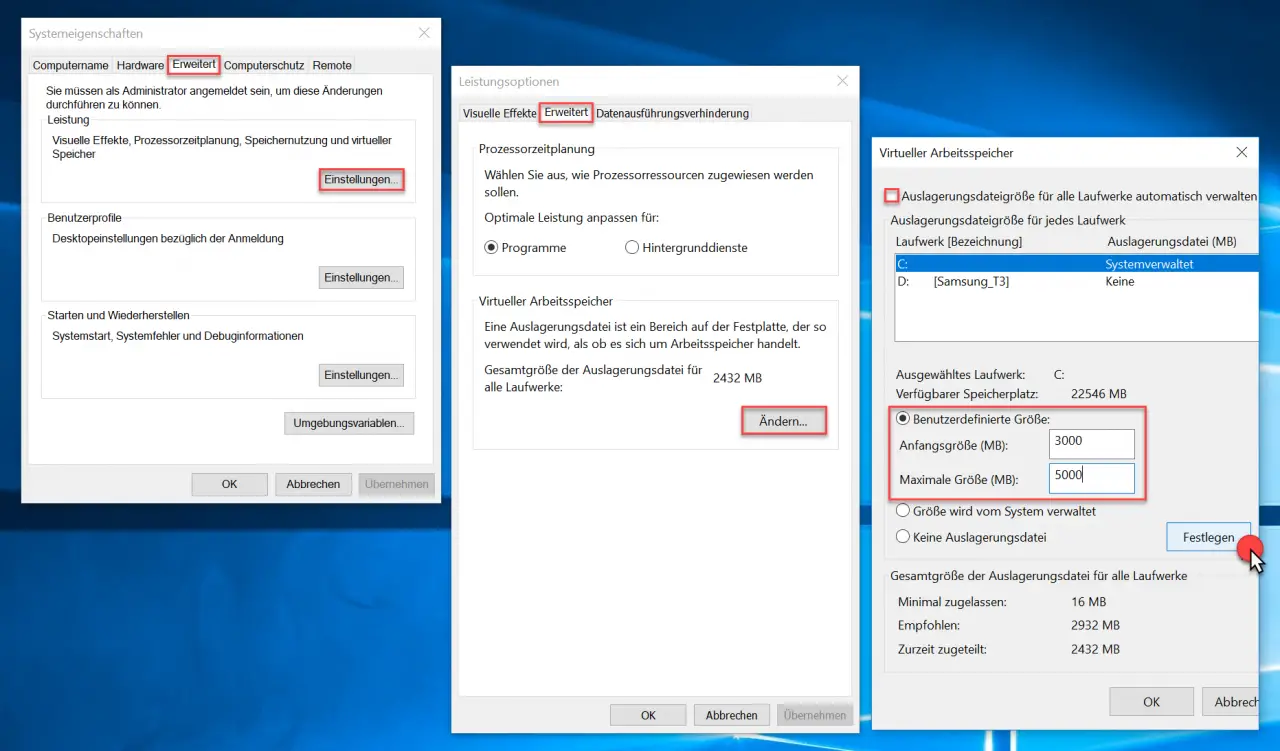Click the Festlegen button
This screenshot has width=1280, height=751.
pos(1208,537)
